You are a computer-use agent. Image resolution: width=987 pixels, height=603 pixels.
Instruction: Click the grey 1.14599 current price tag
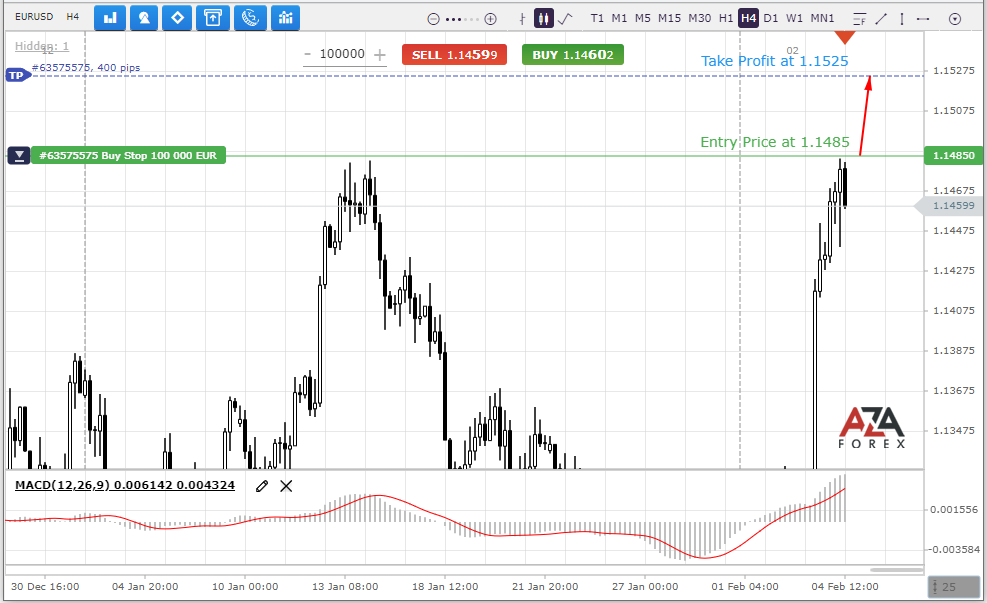click(x=951, y=206)
